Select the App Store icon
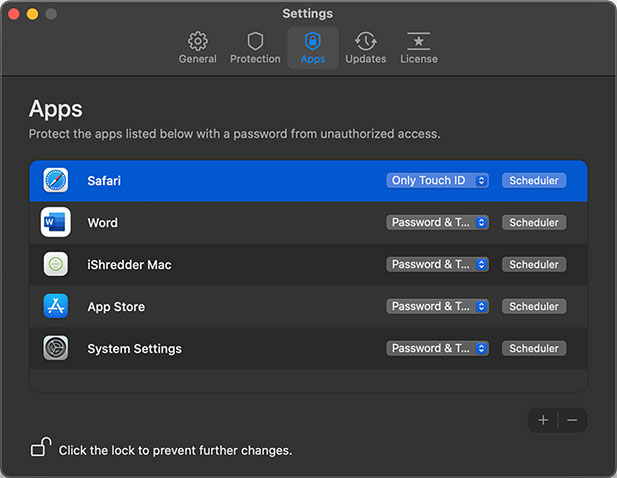This screenshot has width=617, height=478. [56, 307]
